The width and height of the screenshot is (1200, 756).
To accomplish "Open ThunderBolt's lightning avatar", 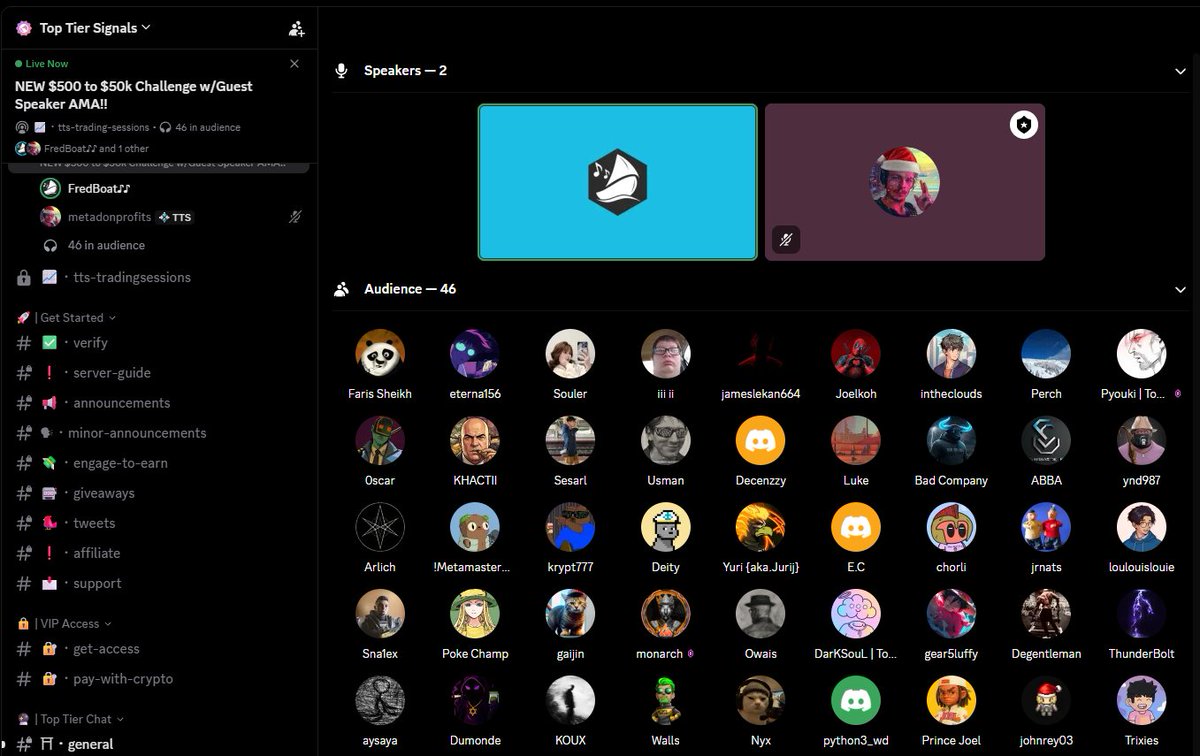I will tap(1141, 614).
